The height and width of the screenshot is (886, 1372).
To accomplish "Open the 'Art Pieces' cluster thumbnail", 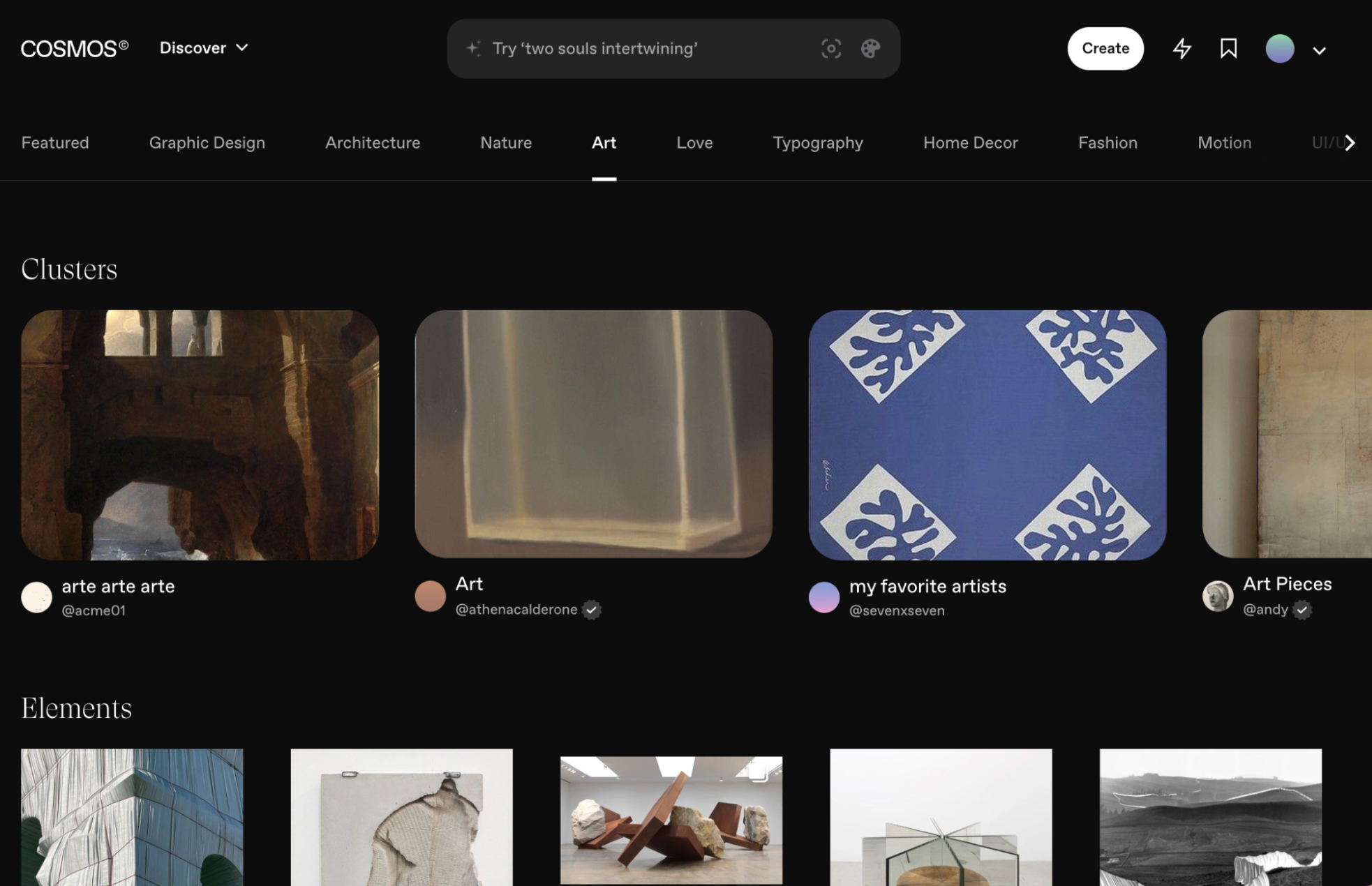I will 1287,434.
